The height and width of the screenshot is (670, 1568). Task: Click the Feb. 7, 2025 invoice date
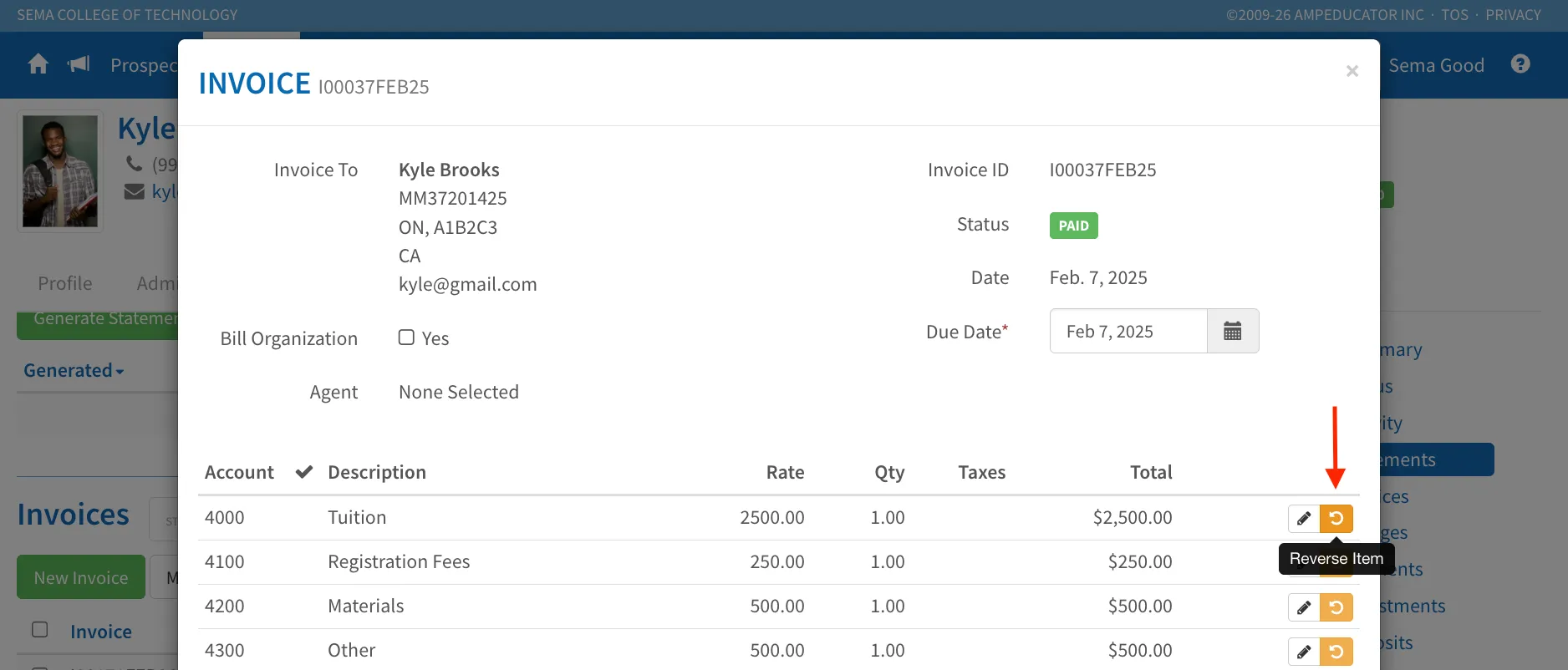tap(1098, 278)
